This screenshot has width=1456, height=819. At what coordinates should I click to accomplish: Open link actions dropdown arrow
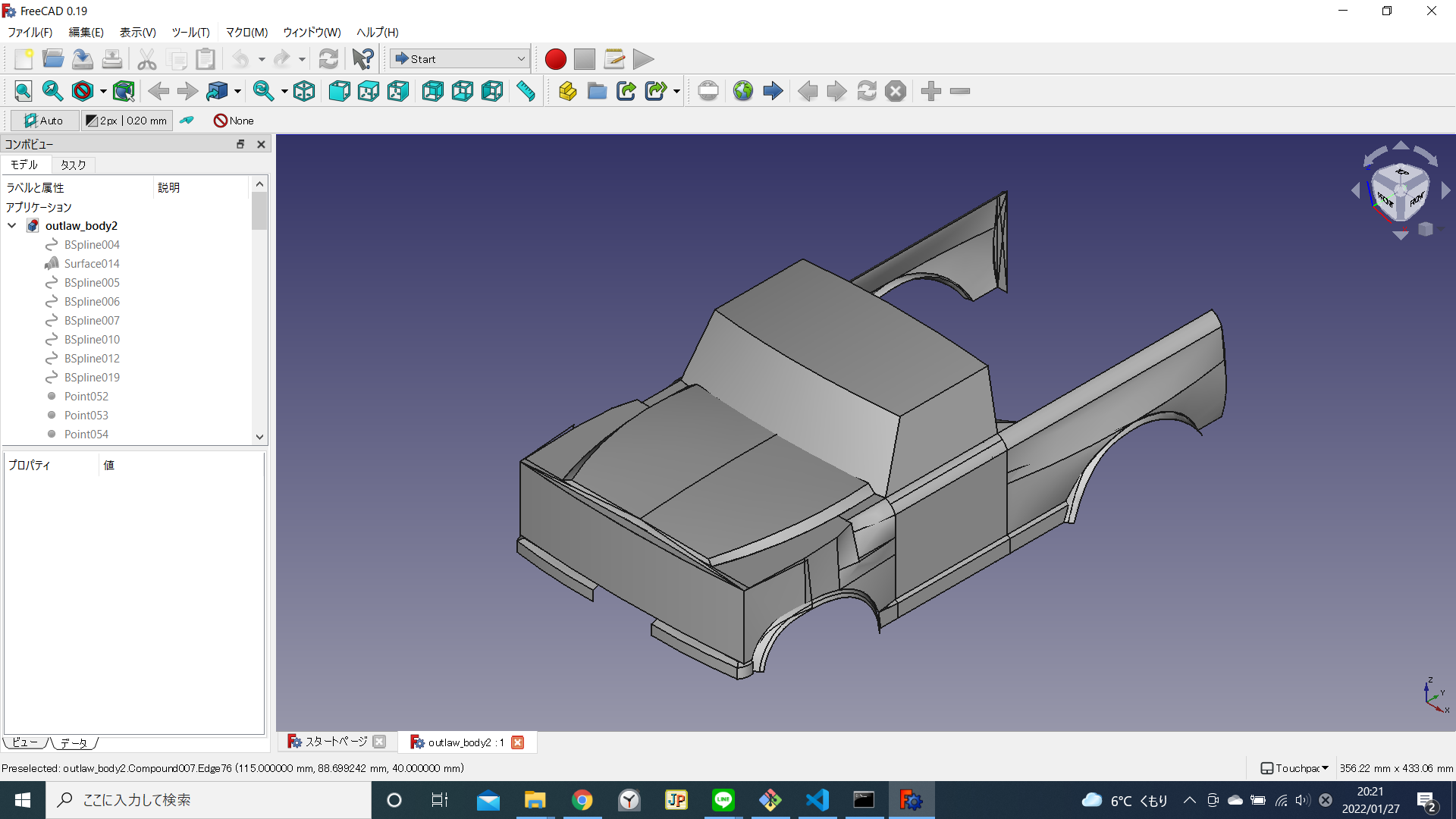pos(676,91)
